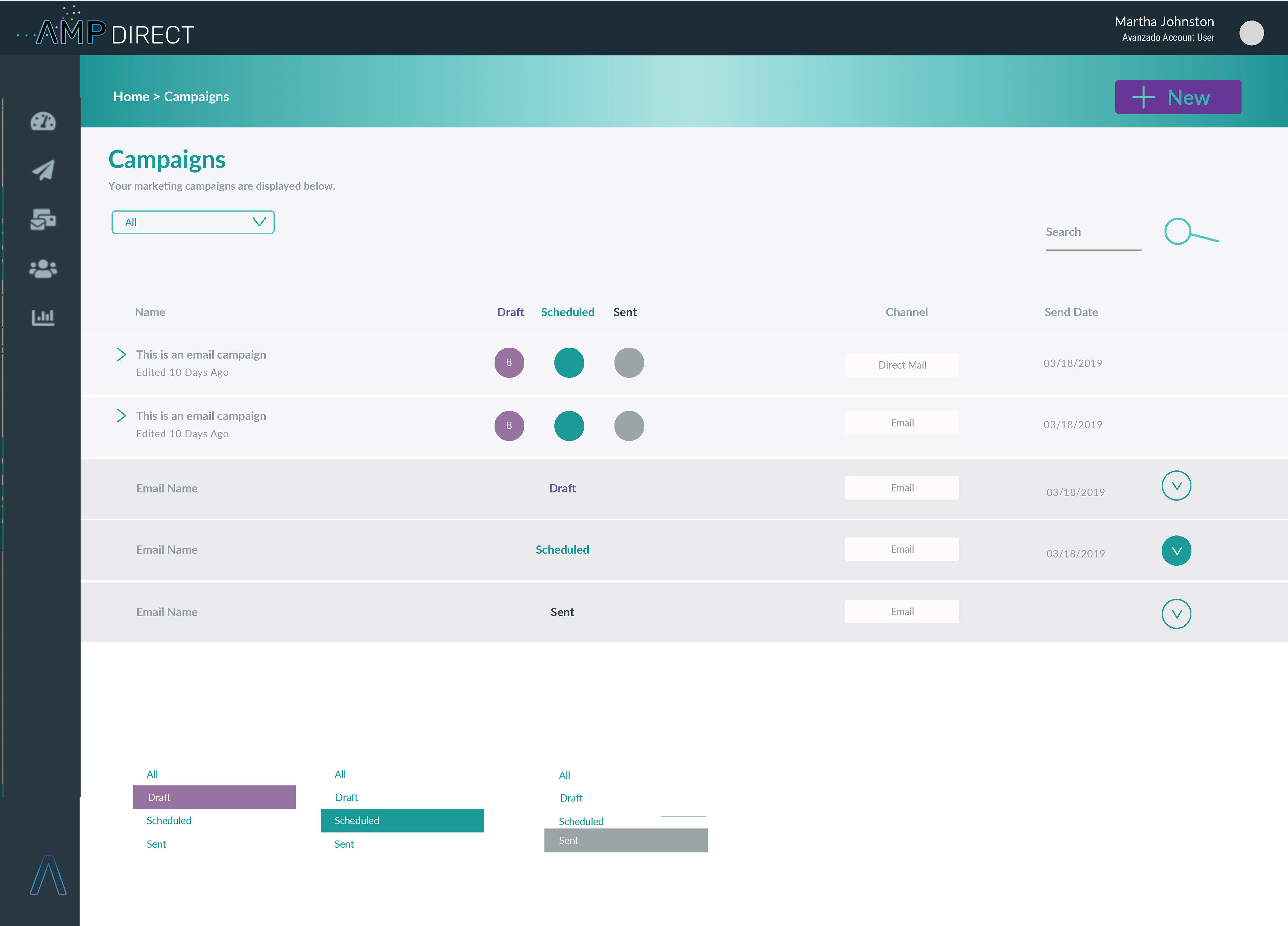The width and height of the screenshot is (1288, 926).
Task: Click the teal scheduled circle in second row
Action: coord(569,425)
